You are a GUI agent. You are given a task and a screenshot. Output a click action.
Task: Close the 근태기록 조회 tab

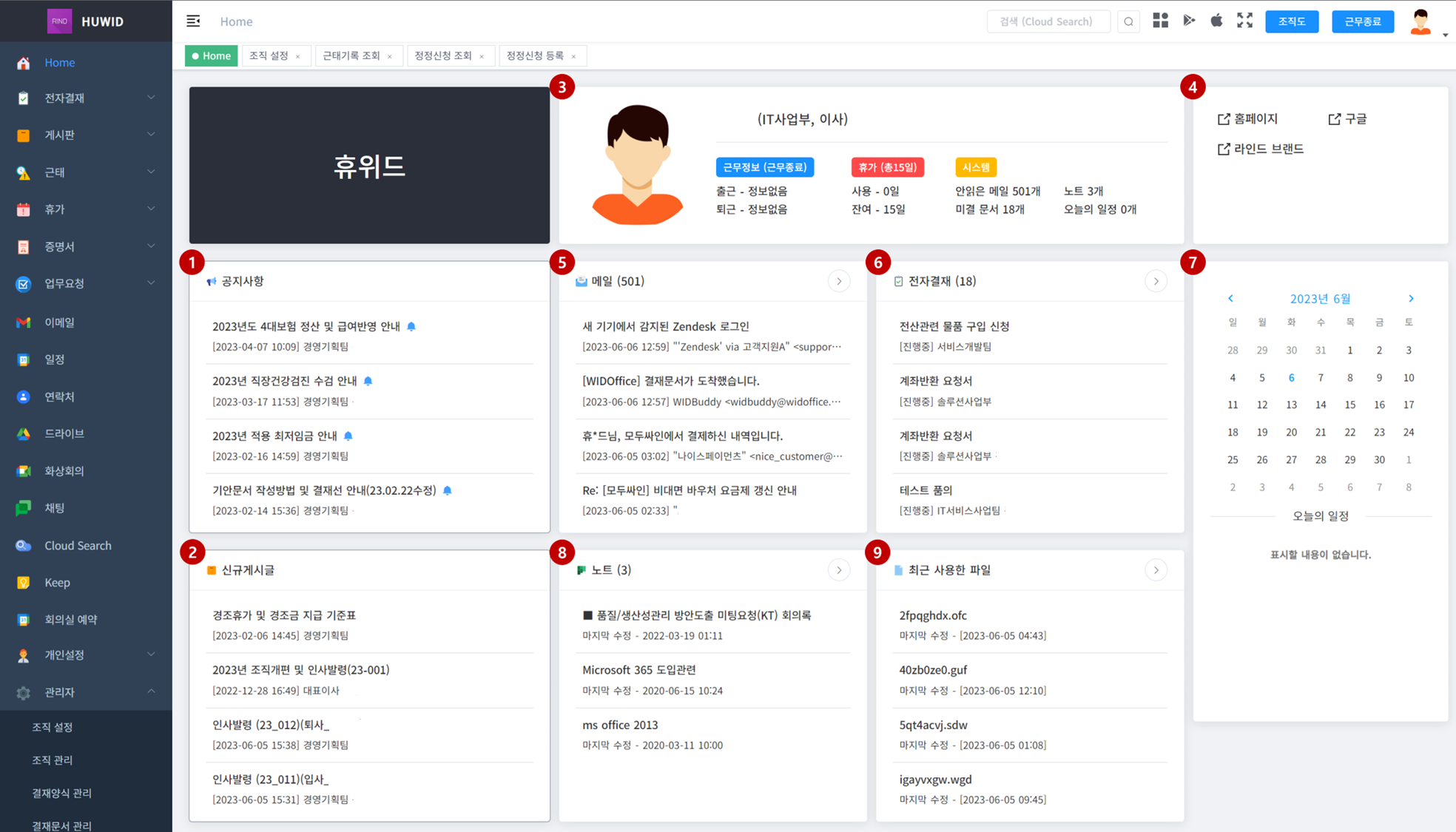coord(390,56)
